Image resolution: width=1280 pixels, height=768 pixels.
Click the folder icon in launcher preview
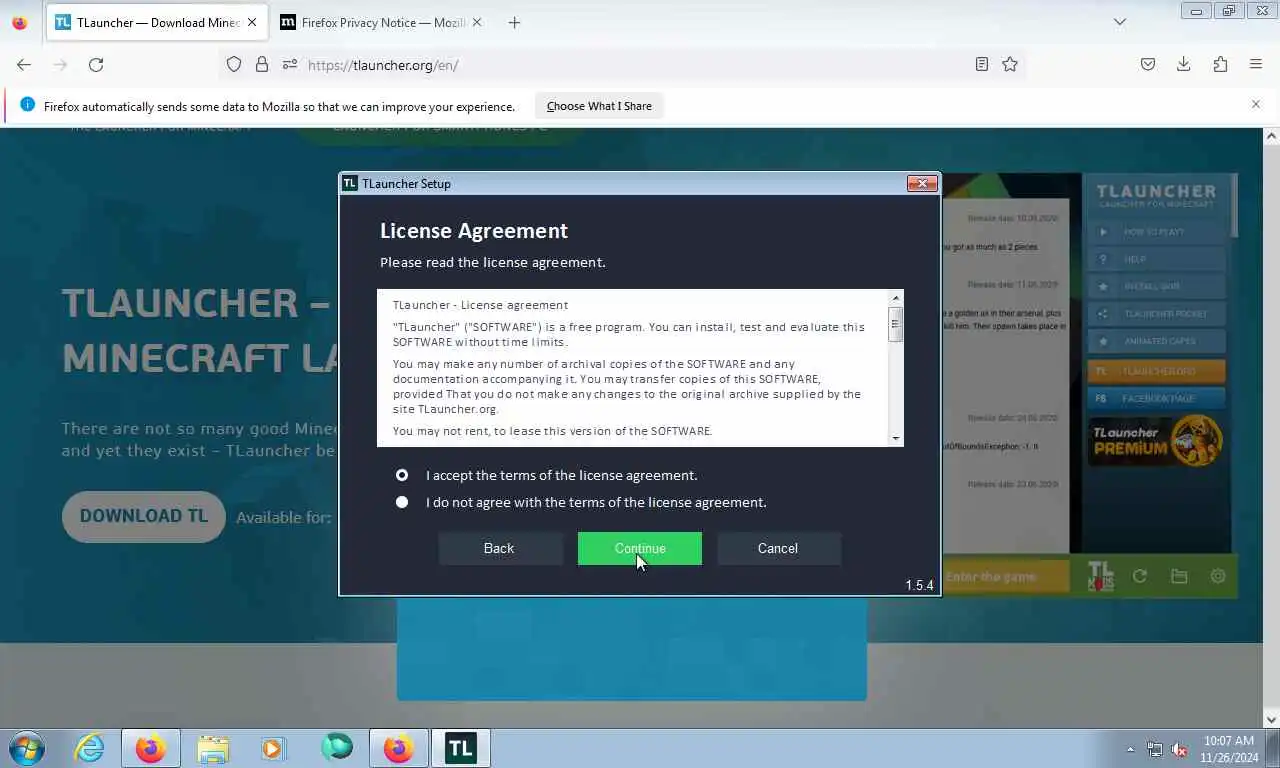pos(1179,576)
